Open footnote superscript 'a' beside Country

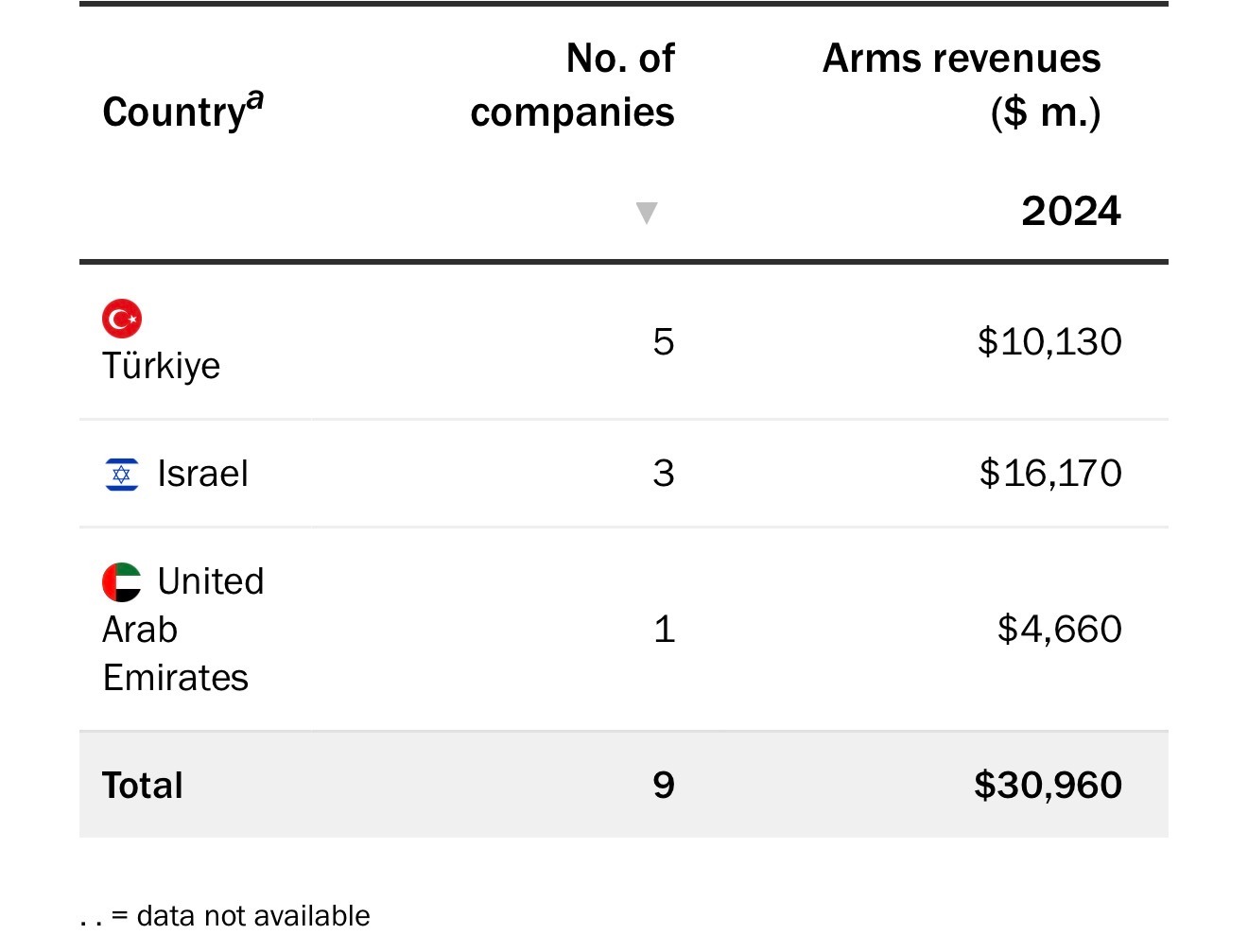click(x=255, y=99)
